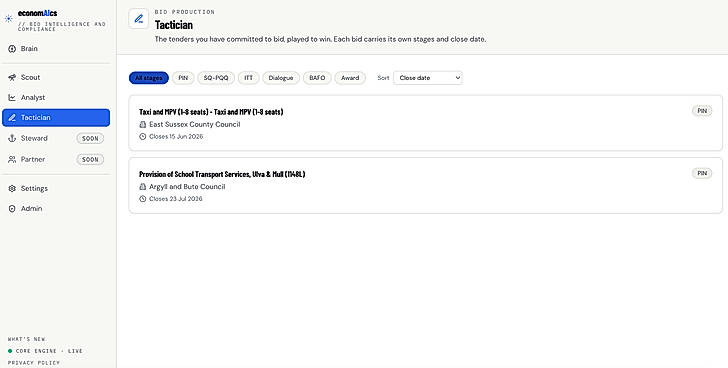Click the green live status dot
Viewport: 728px width, 368px height.
coord(10,351)
